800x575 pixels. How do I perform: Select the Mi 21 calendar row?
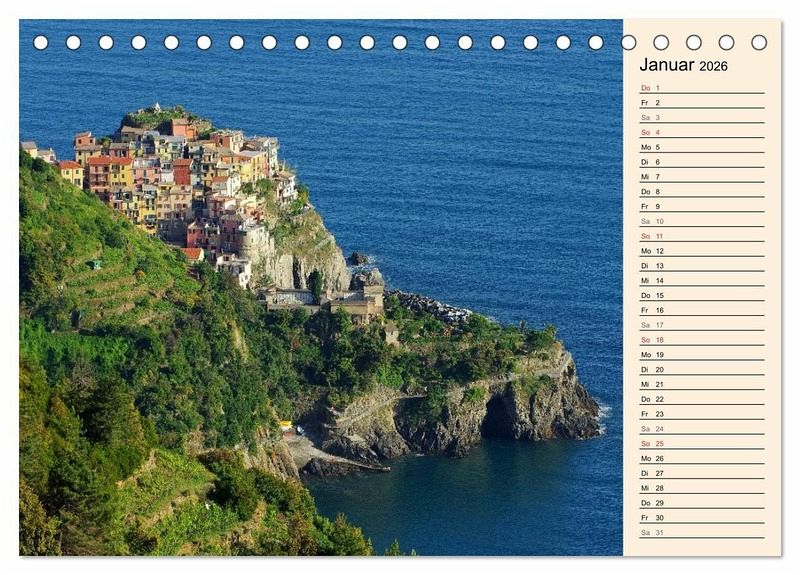[702, 384]
